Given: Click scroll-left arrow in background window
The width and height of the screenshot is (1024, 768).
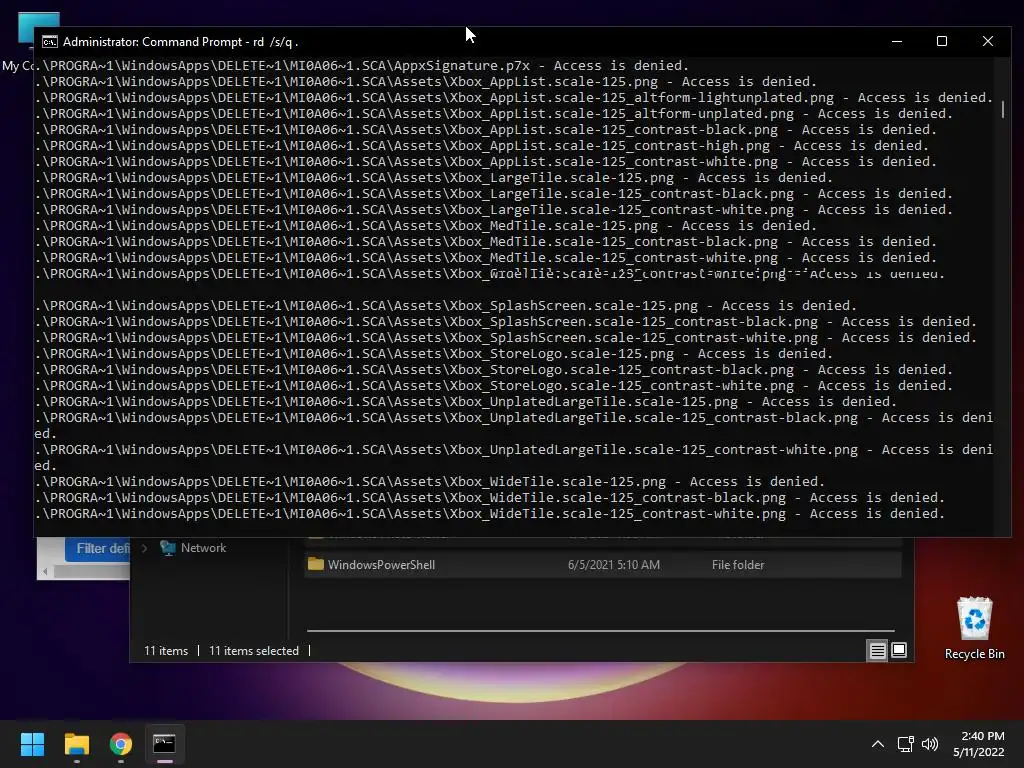Looking at the screenshot, I should (x=45, y=571).
